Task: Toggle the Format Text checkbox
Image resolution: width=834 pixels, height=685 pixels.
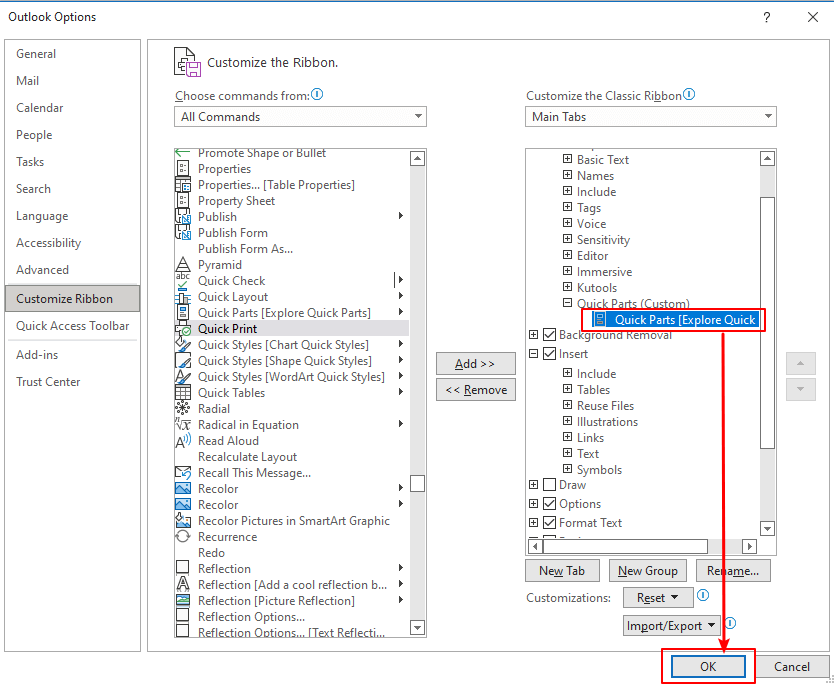Action: pos(549,523)
